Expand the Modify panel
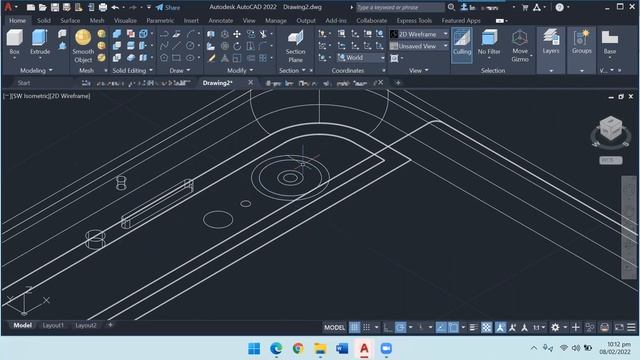This screenshot has height=360, width=640. tap(240, 71)
